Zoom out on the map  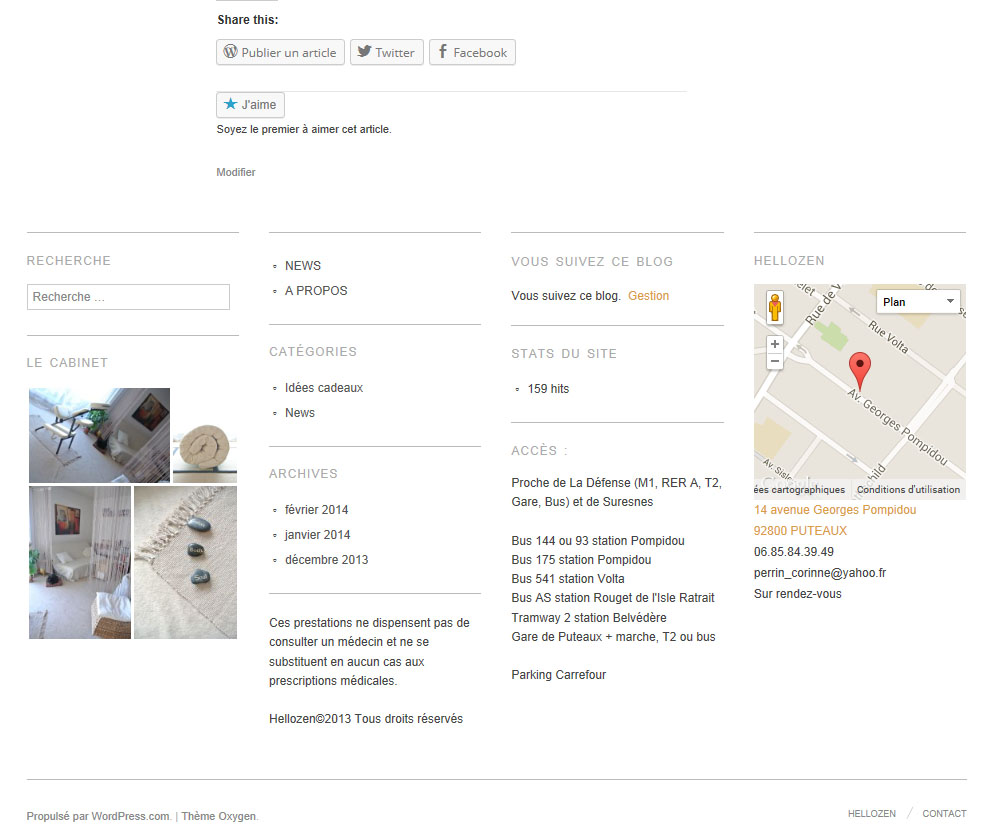pyautogui.click(x=775, y=361)
